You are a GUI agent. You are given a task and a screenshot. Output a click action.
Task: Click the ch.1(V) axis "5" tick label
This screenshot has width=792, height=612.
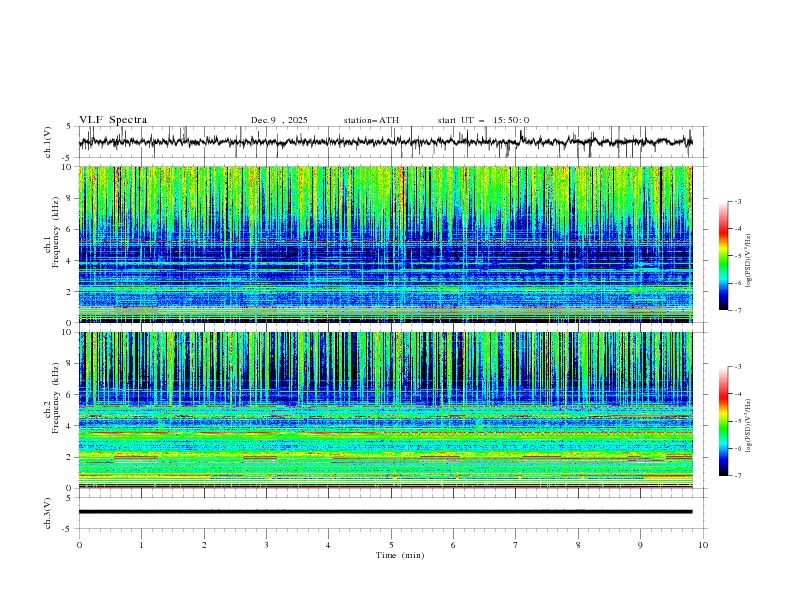(69, 126)
